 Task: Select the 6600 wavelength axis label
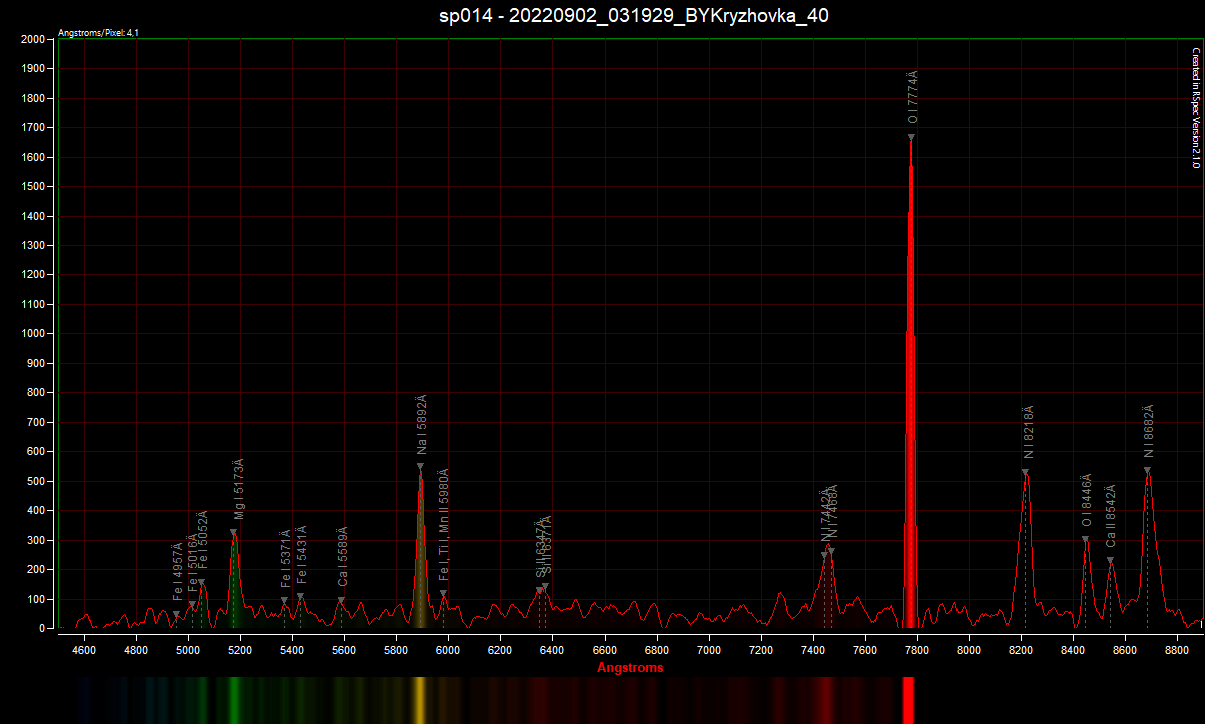tap(605, 650)
